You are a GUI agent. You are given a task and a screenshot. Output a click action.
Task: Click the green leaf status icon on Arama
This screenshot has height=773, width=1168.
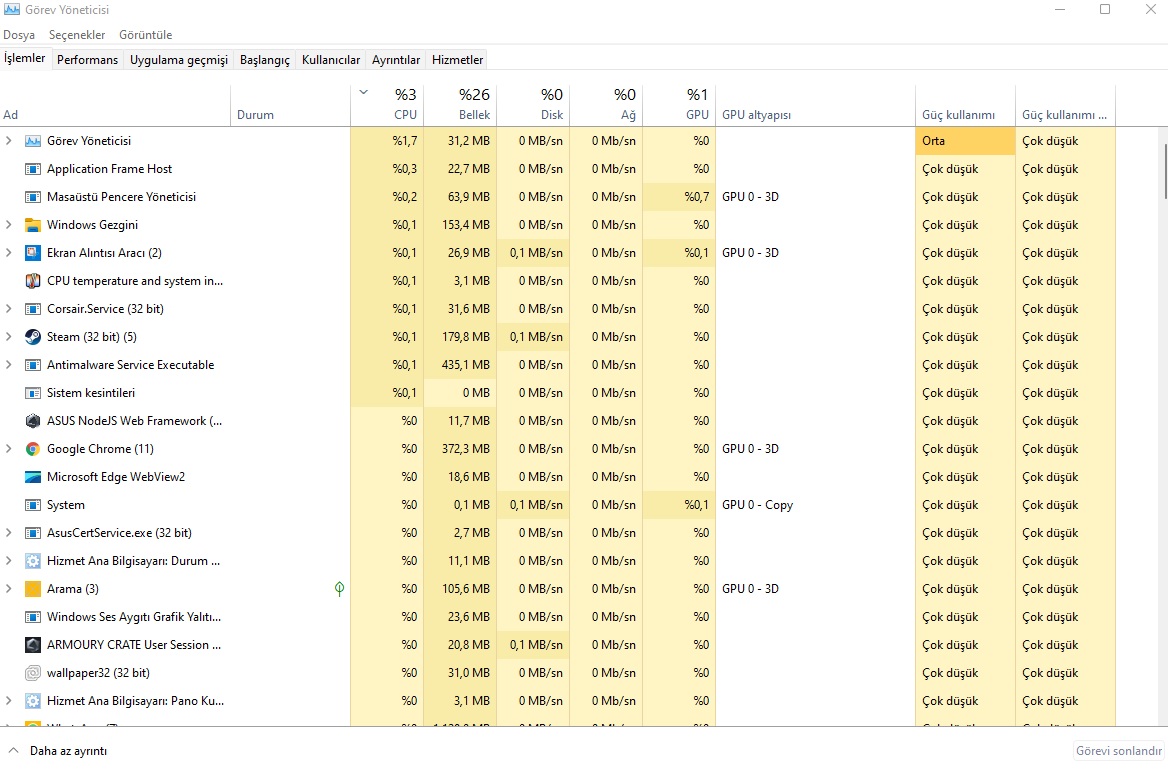340,589
